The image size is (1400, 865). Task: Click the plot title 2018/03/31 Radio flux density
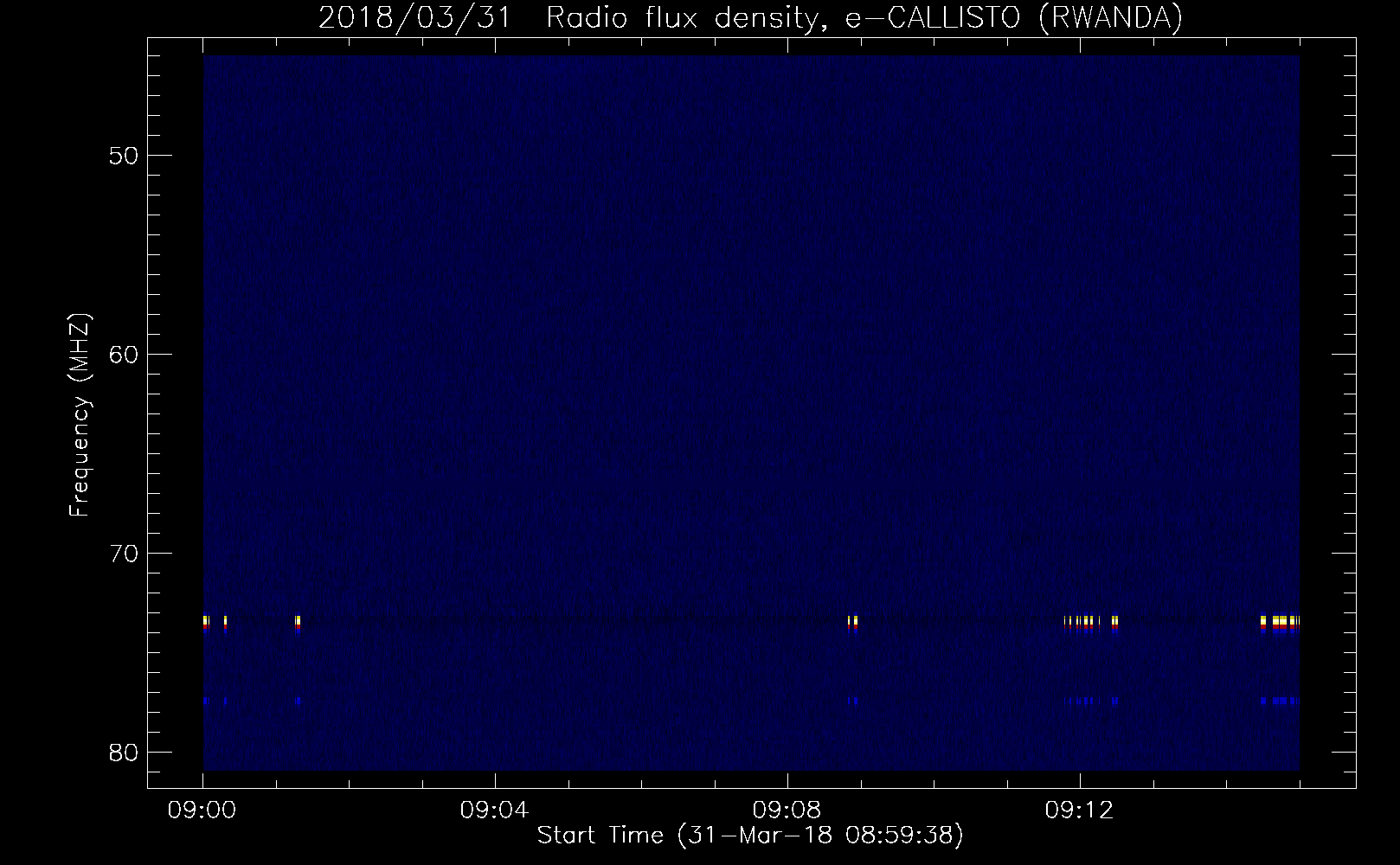coord(750,17)
